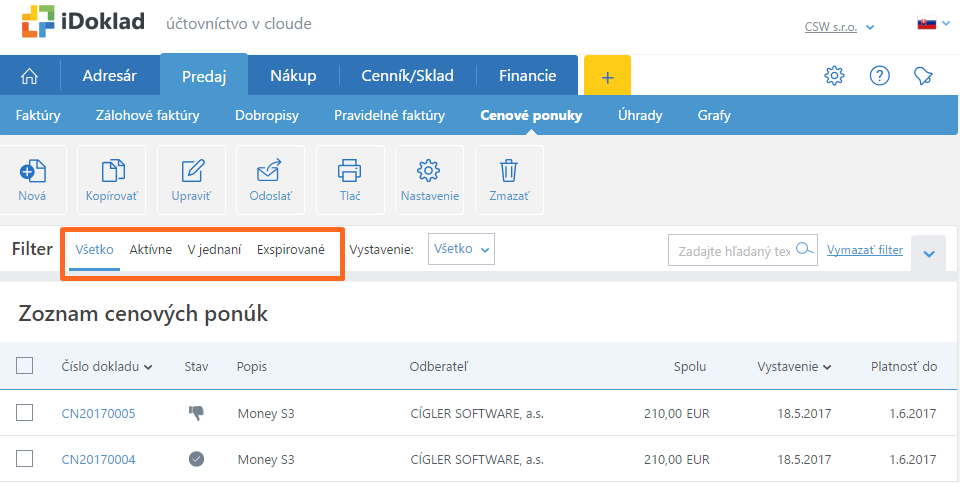Click the Nová new document icon
The image size is (960, 483).
(x=32, y=170)
